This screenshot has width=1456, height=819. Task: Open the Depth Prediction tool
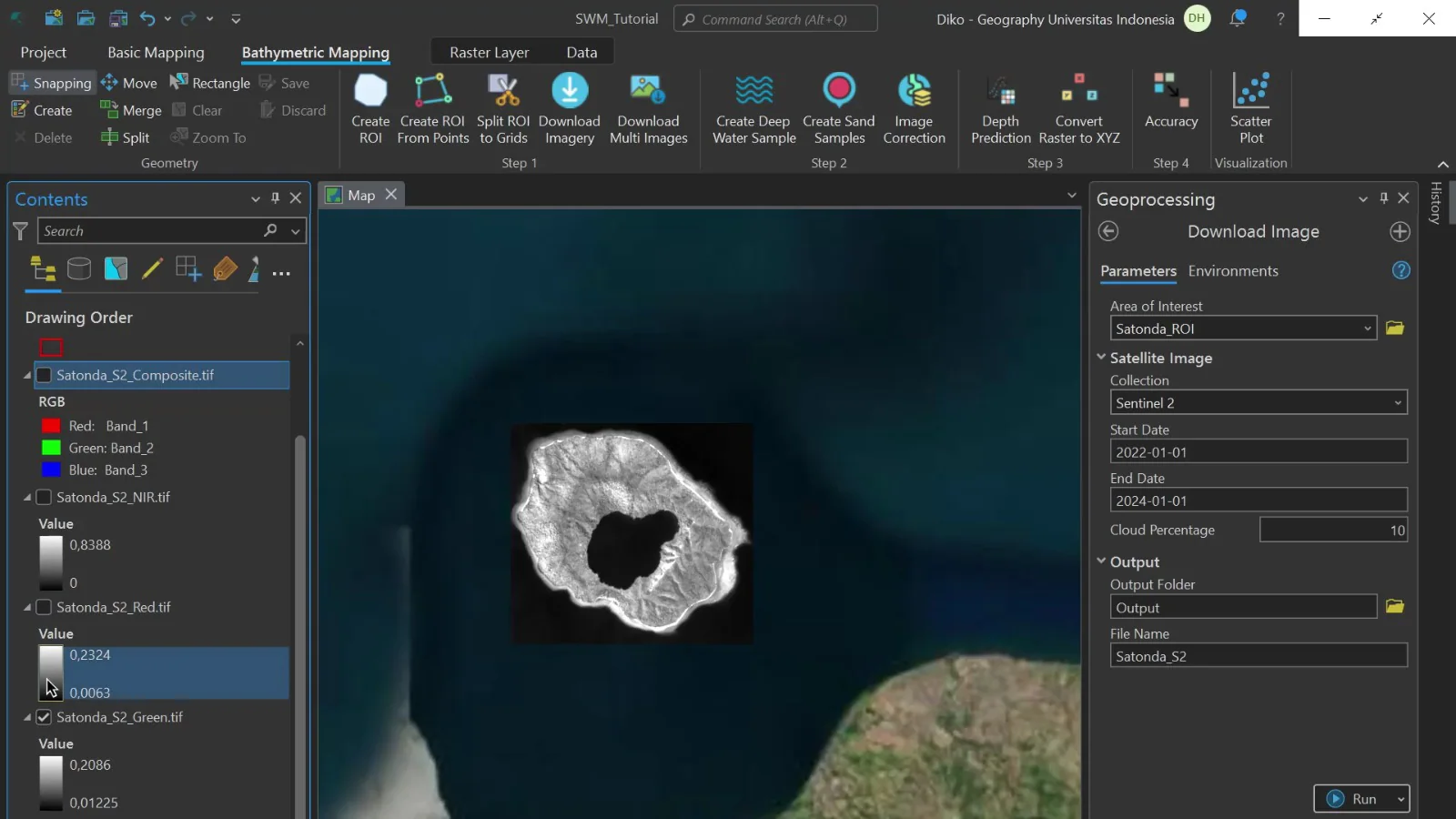(x=1000, y=109)
